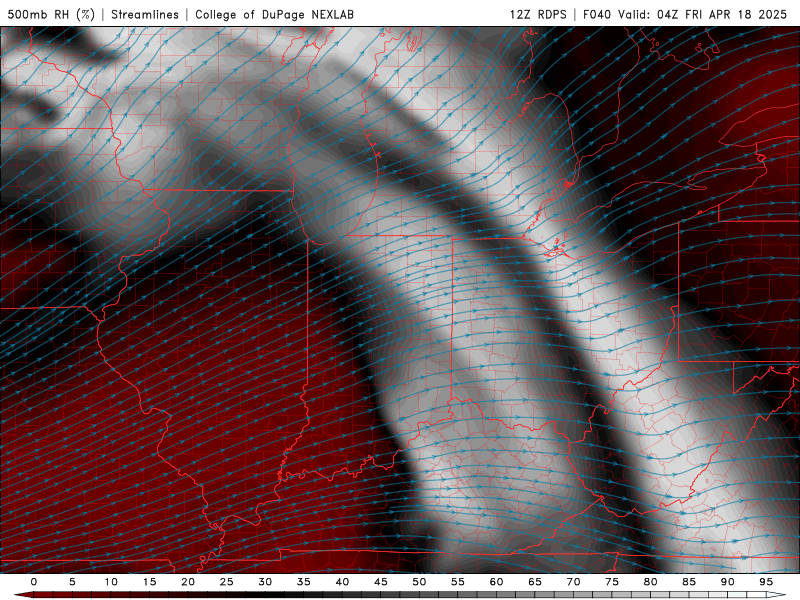Viewport: 800px width, 600px height.
Task: Click the '60' label on the color scale
Action: click(496, 582)
